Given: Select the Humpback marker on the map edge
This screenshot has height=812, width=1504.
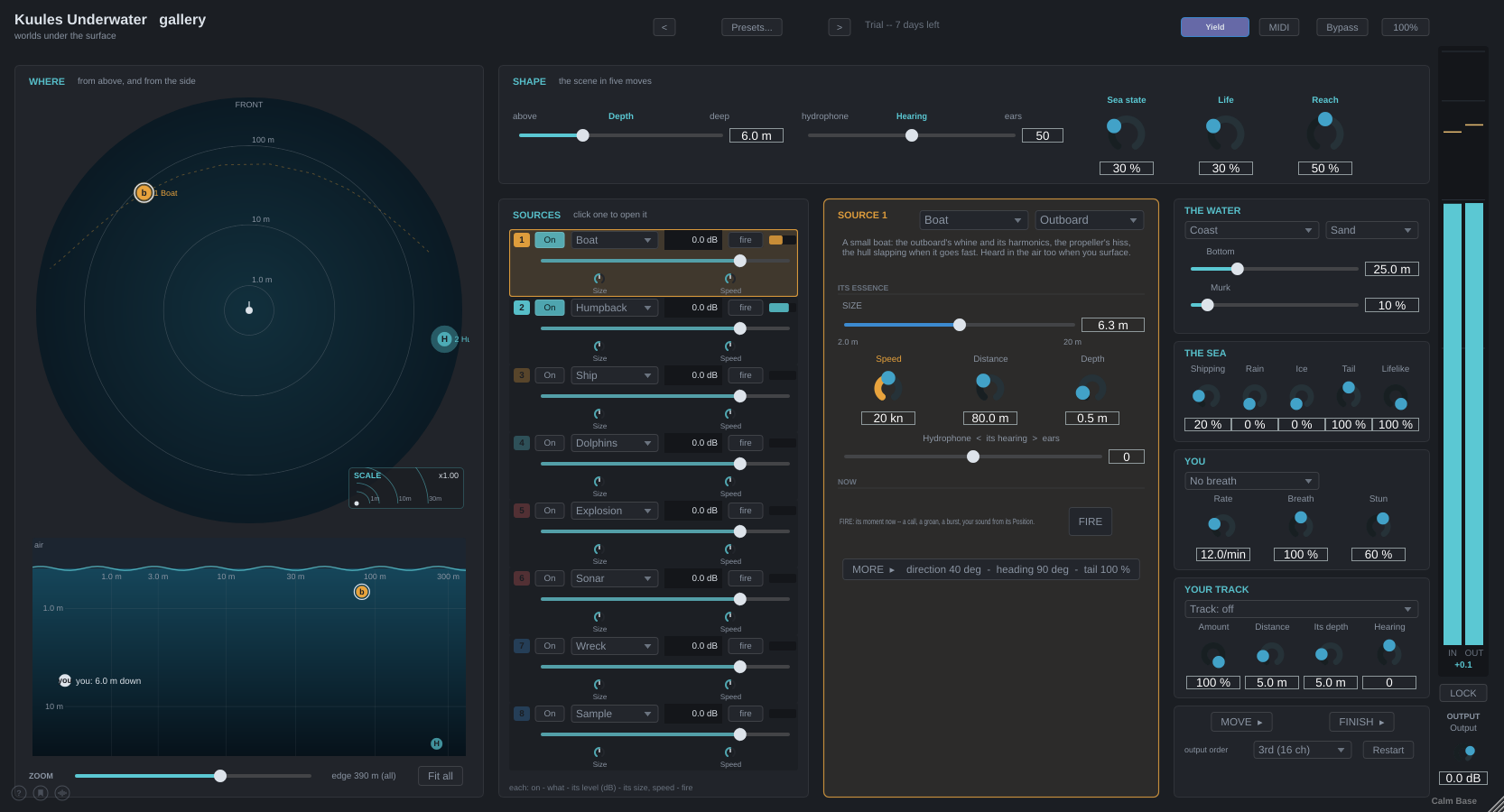Looking at the screenshot, I should pos(444,339).
